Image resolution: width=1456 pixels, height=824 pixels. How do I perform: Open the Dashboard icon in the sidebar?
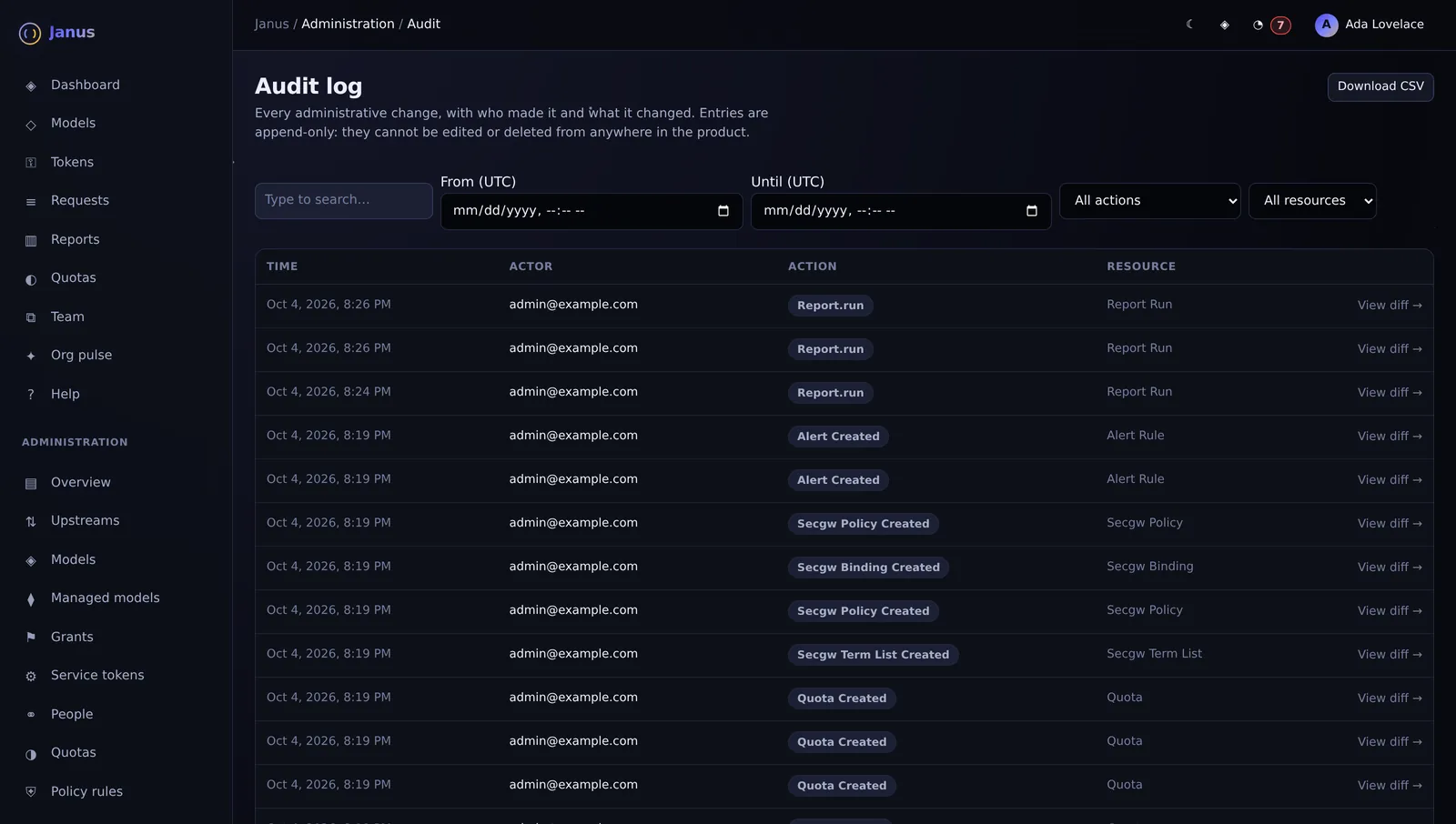(31, 85)
